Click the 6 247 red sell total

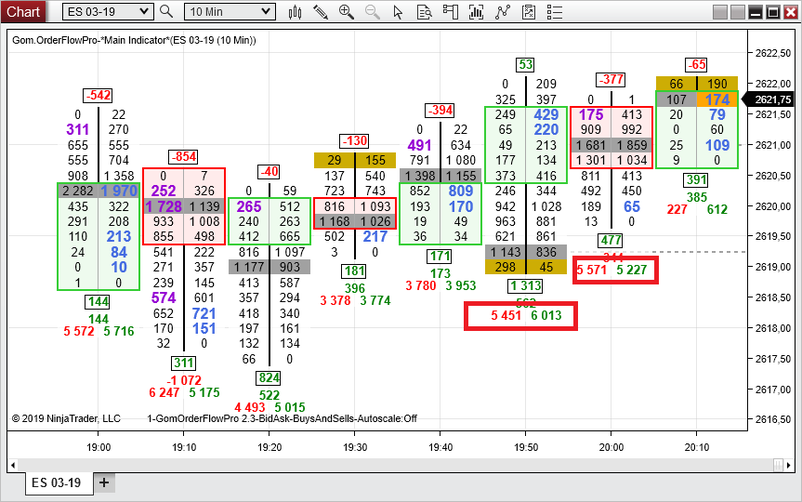coord(164,392)
